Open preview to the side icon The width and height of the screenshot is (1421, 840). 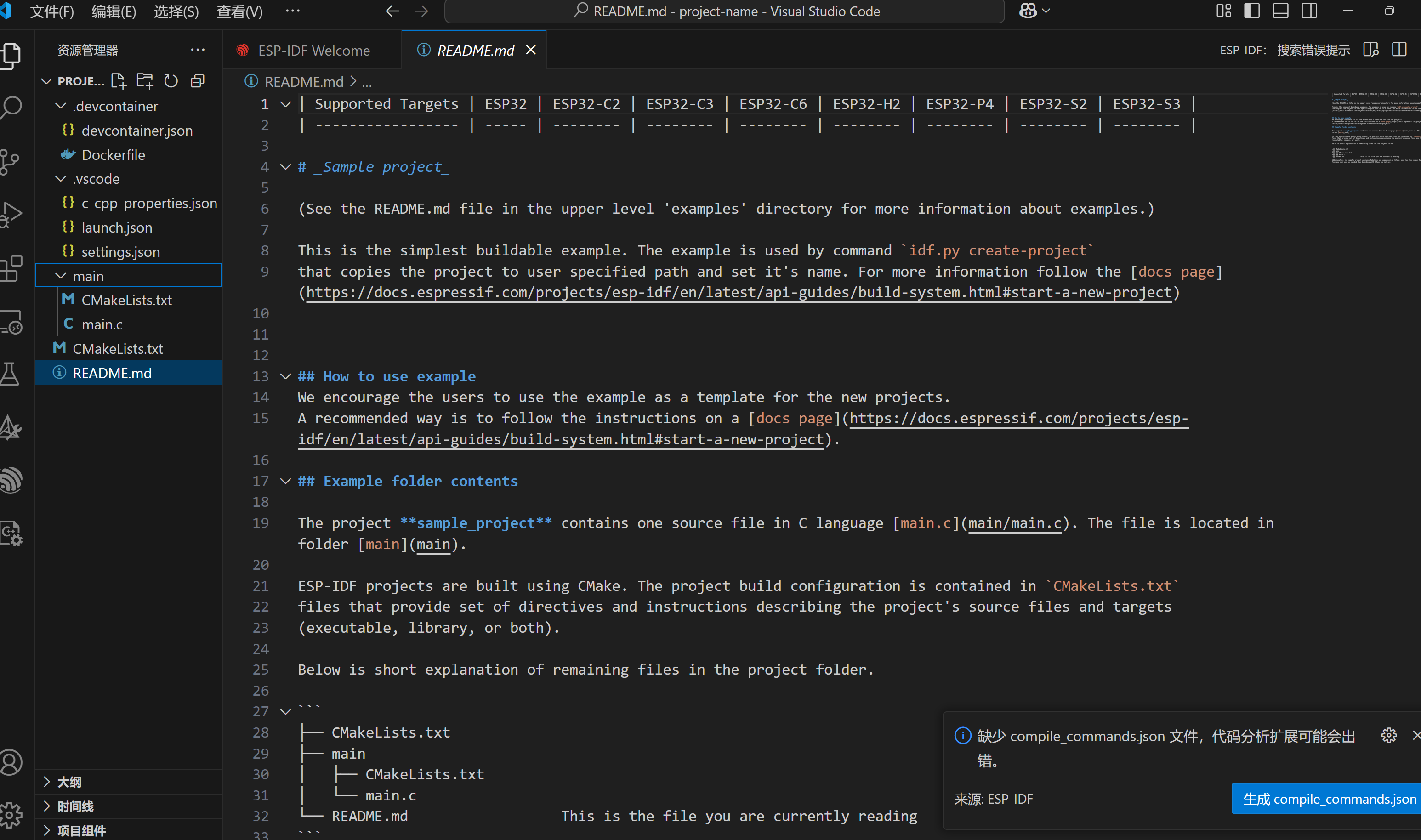click(1370, 50)
